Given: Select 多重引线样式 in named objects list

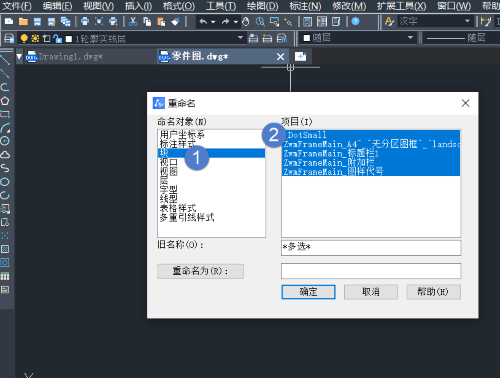Looking at the screenshot, I should click(x=187, y=217).
